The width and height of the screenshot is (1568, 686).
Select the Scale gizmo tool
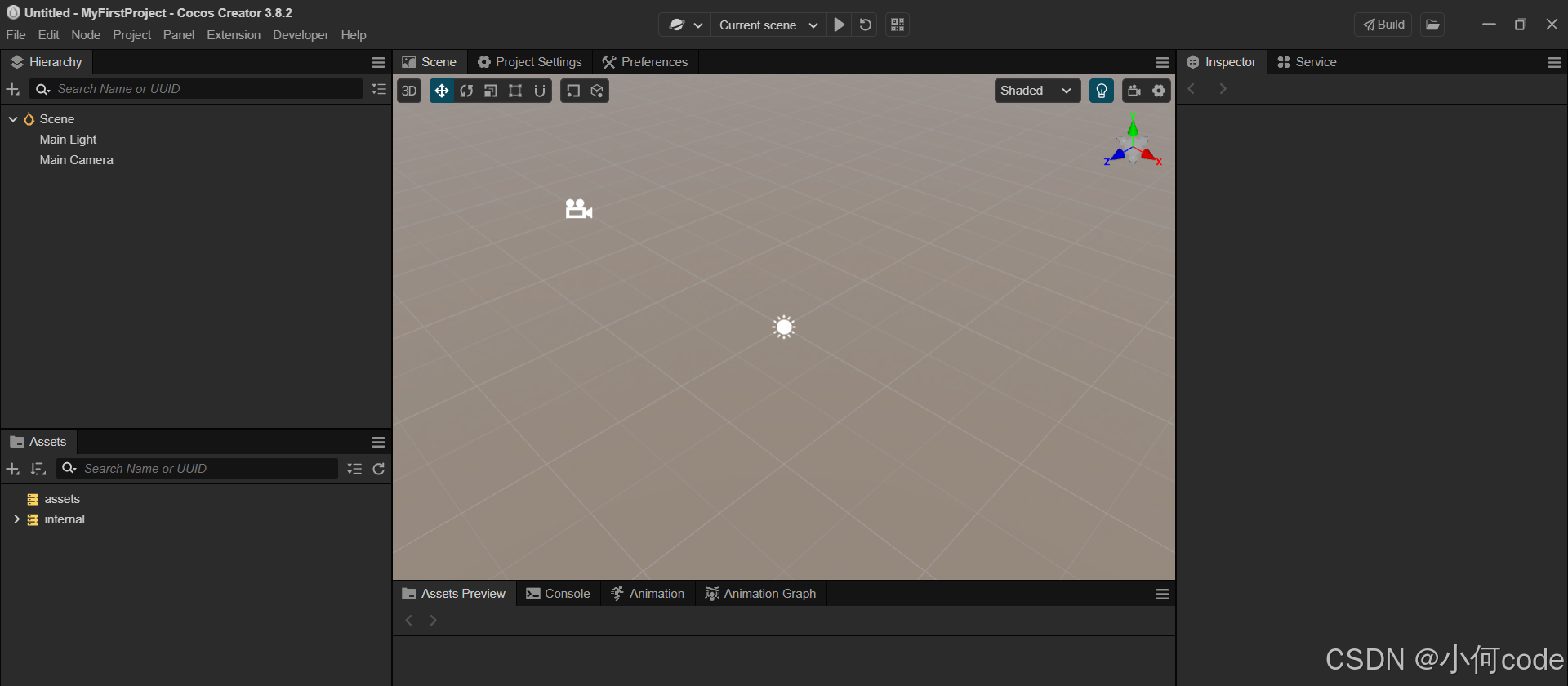coord(491,91)
